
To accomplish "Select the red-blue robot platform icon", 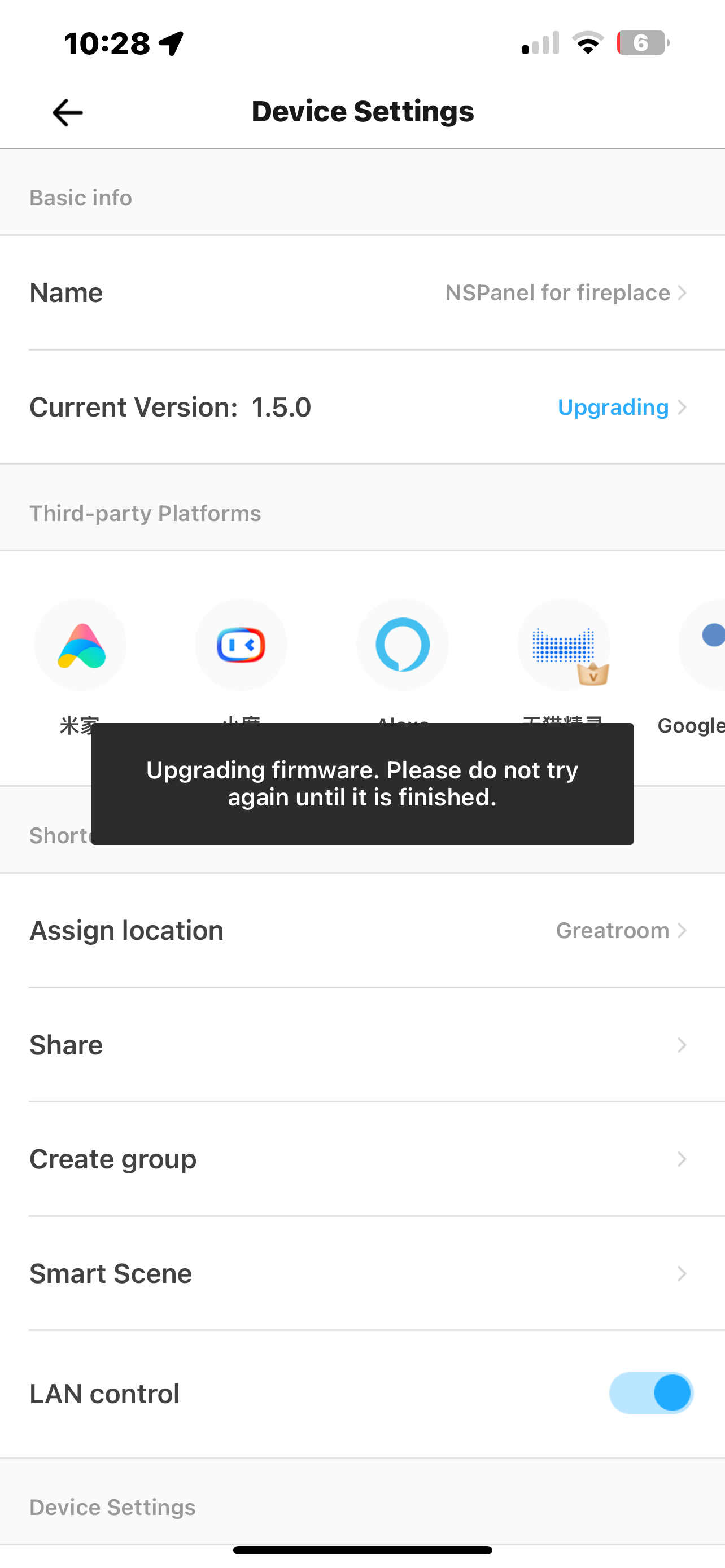I will (241, 645).
